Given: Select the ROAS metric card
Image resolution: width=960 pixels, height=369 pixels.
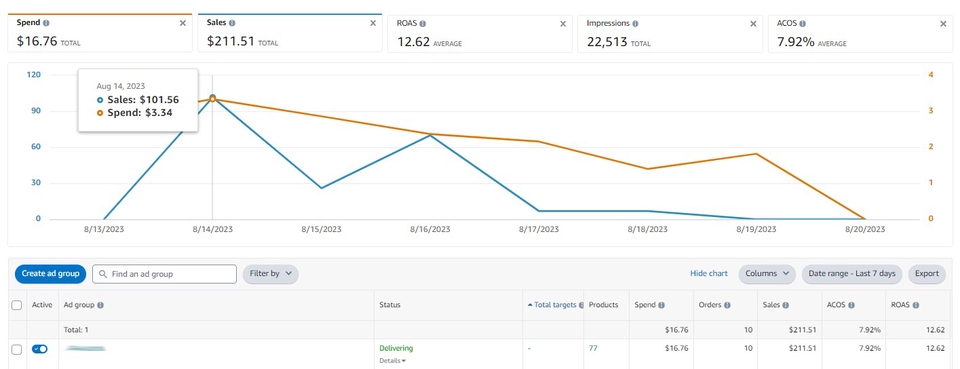Looking at the screenshot, I should pyautogui.click(x=480, y=33).
